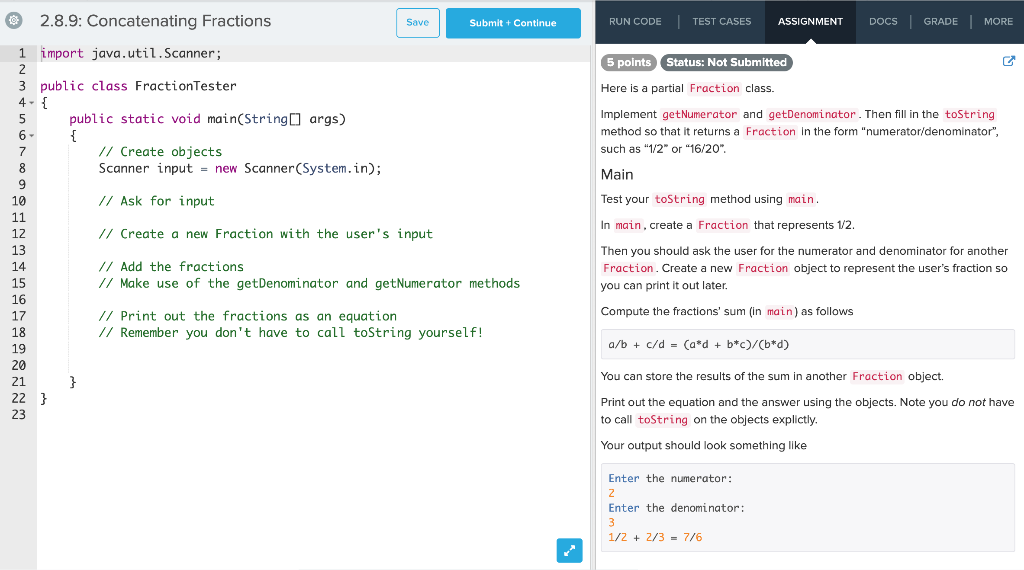Click the '5 points' badge
Viewport: 1024px width, 570px height.
click(x=628, y=62)
